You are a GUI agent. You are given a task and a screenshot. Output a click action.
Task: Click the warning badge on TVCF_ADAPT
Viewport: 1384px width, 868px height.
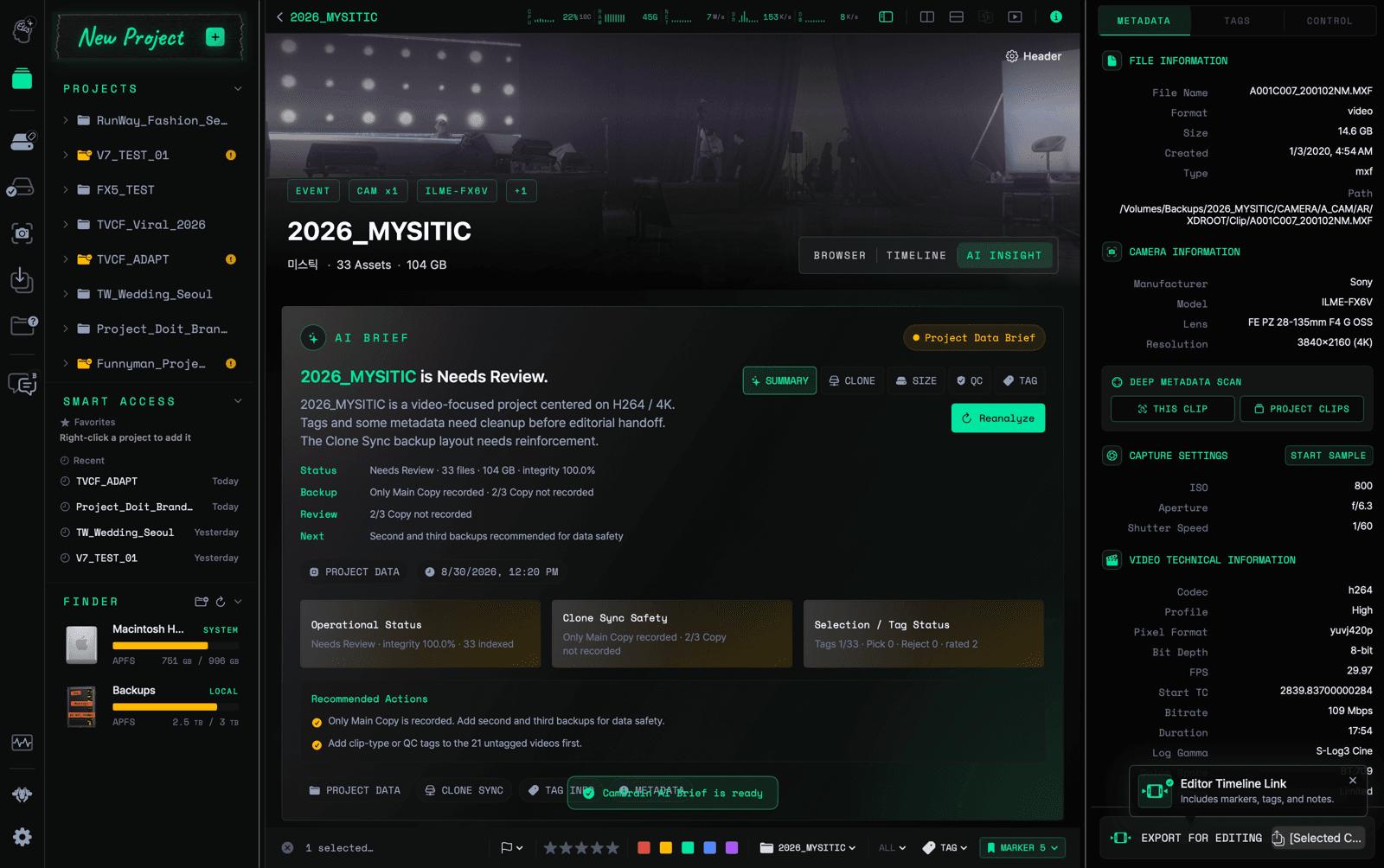[x=231, y=259]
